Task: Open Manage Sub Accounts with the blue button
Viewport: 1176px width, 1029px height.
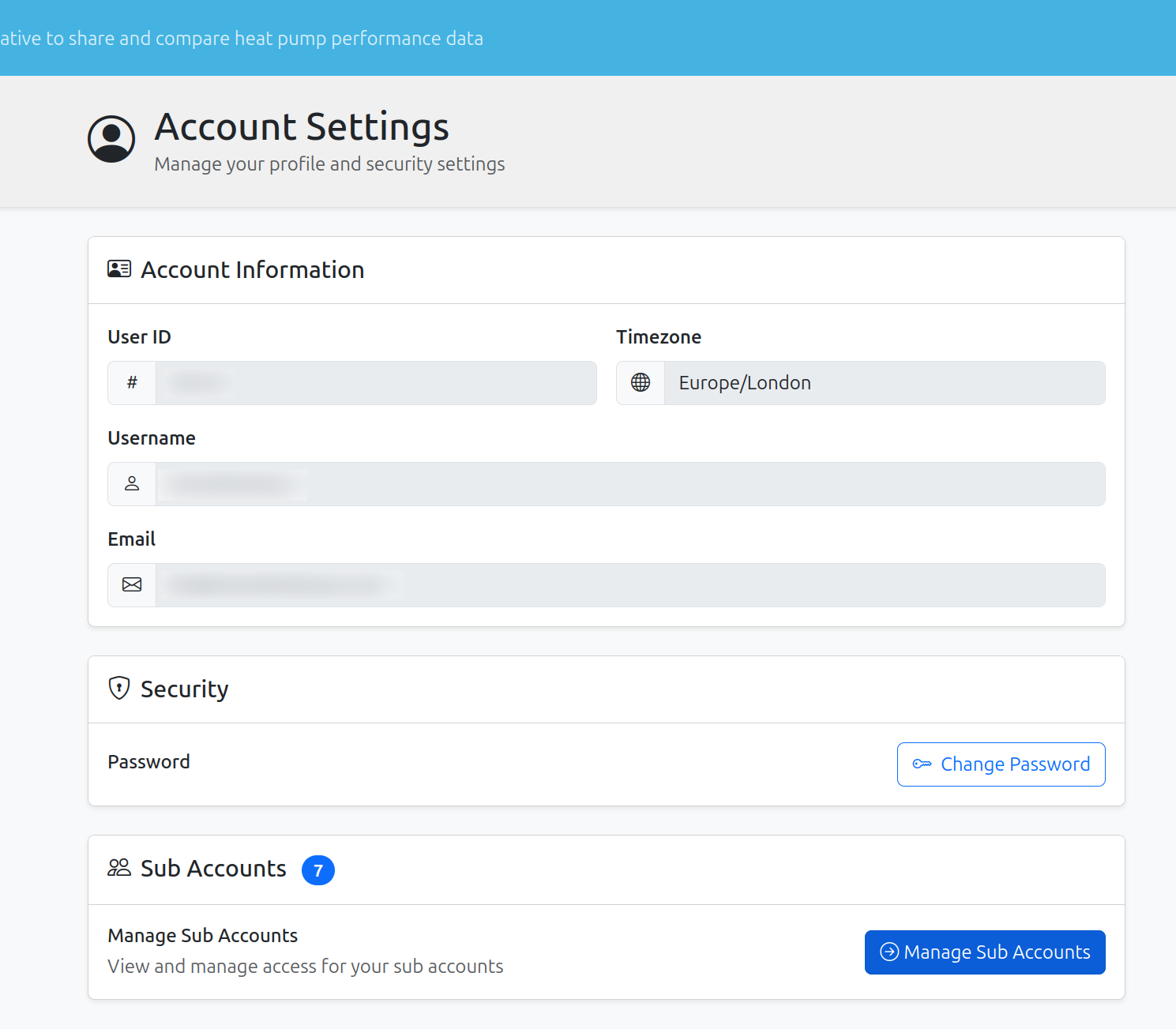Action: pos(985,952)
